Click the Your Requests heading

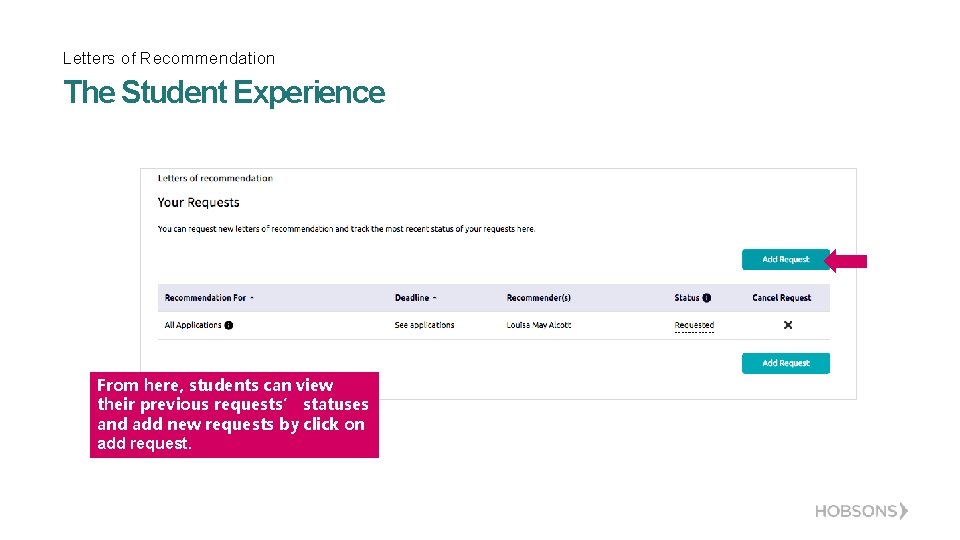[x=198, y=203]
